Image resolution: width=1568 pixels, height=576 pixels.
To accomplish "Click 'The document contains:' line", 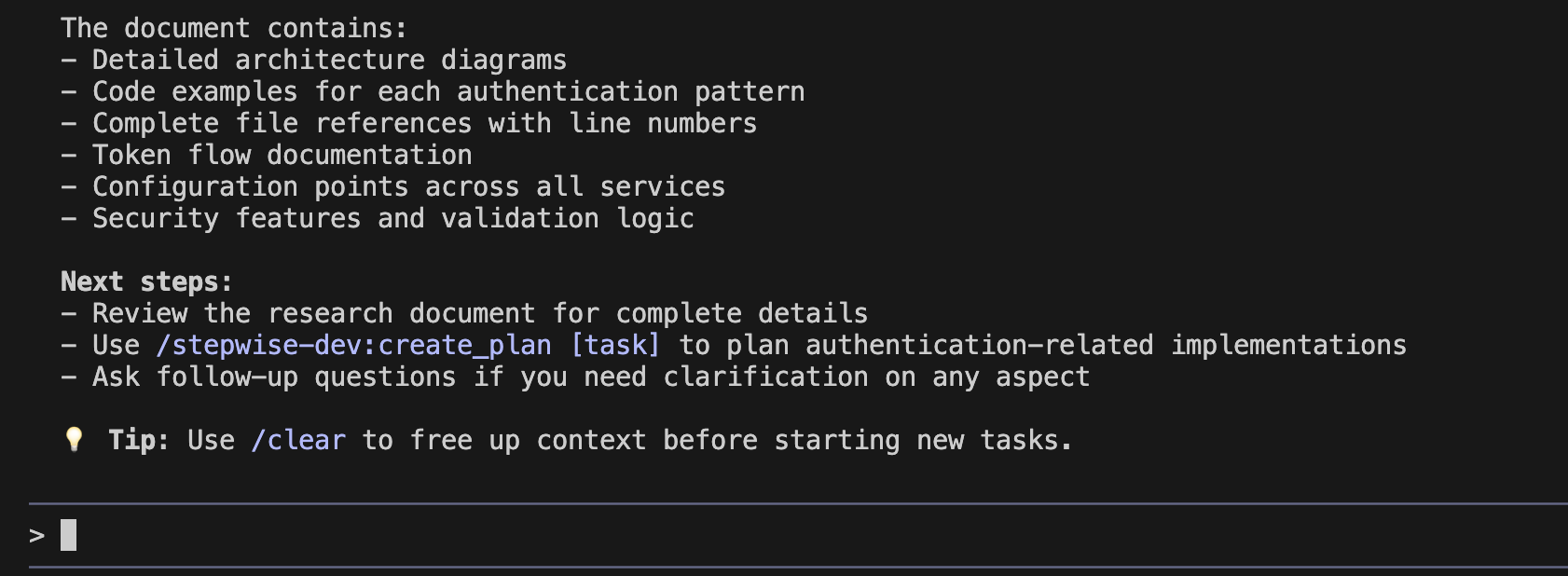I will (234, 28).
